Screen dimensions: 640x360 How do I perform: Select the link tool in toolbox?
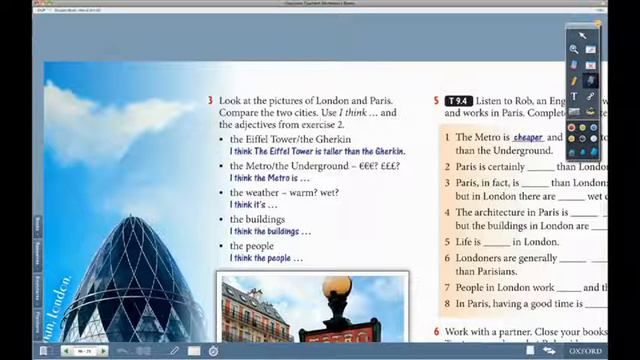pos(590,96)
